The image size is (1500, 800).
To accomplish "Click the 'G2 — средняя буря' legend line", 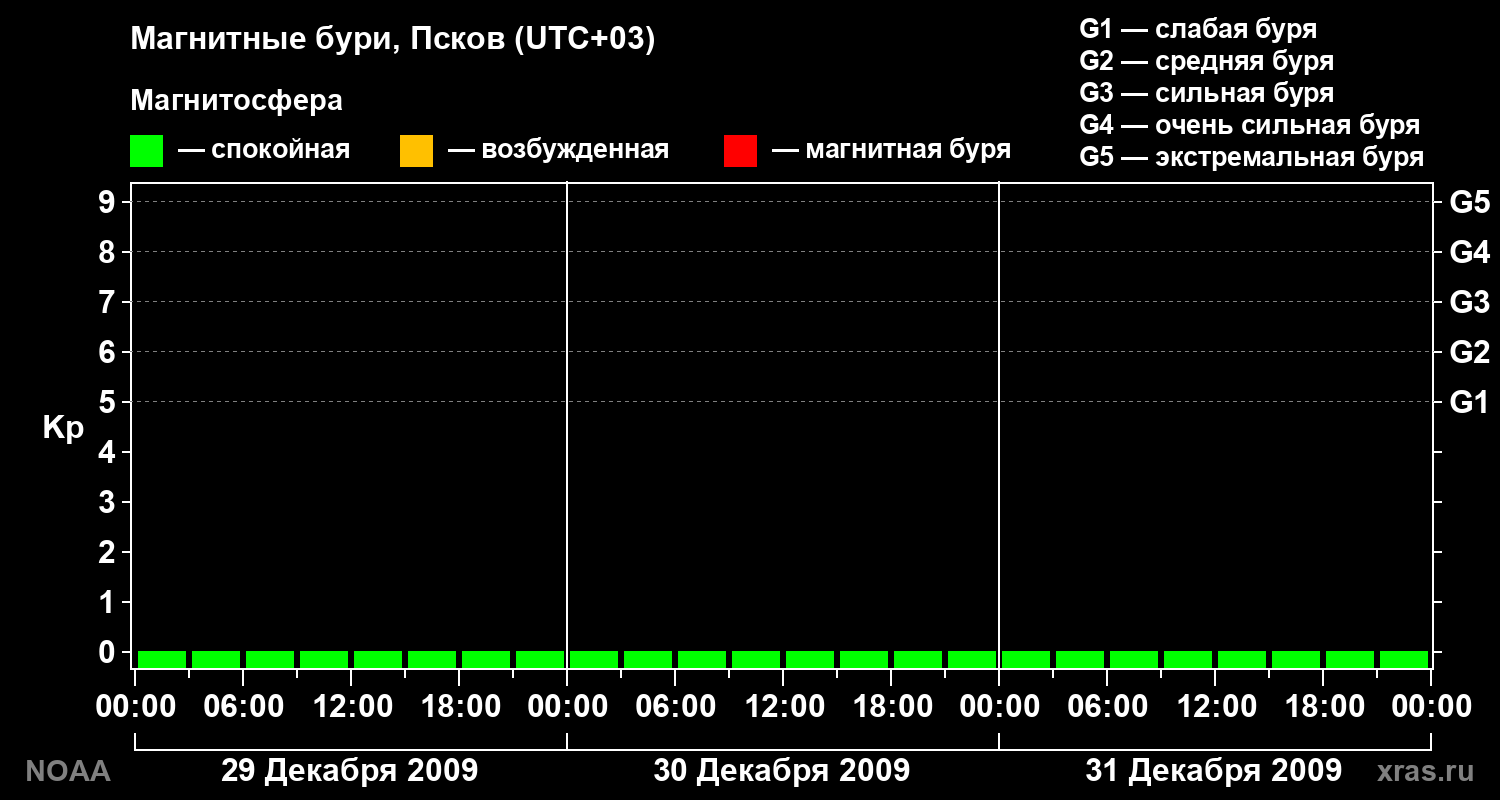I will coord(1207,61).
